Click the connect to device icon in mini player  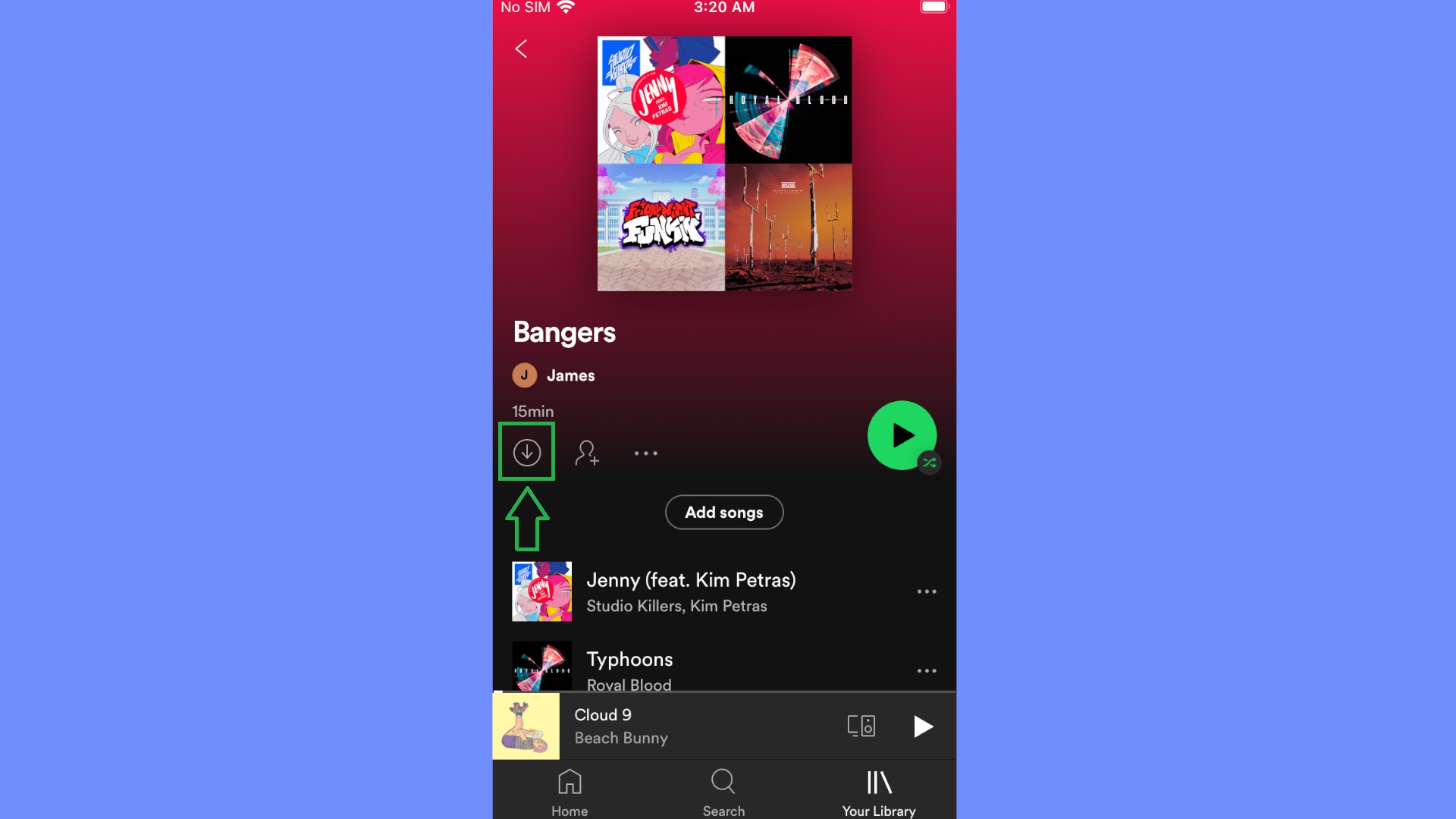coord(861,725)
